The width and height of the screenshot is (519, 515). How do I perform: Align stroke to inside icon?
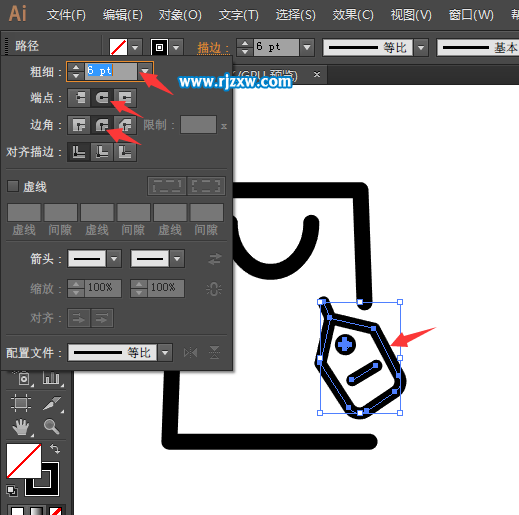point(102,152)
